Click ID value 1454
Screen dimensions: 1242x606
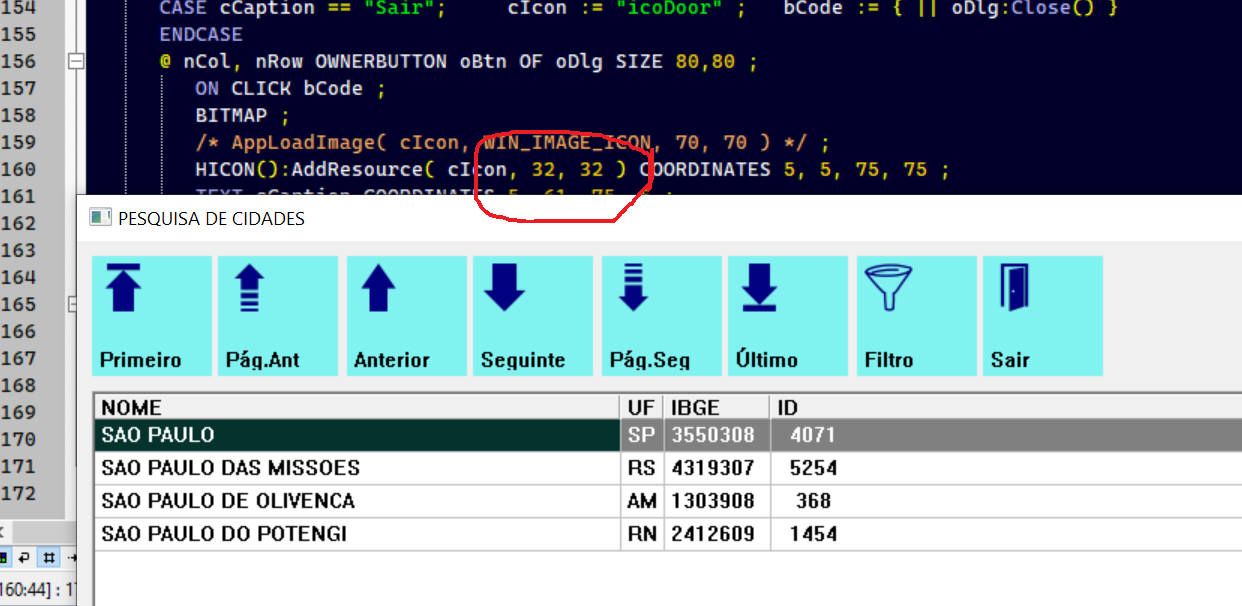(813, 533)
